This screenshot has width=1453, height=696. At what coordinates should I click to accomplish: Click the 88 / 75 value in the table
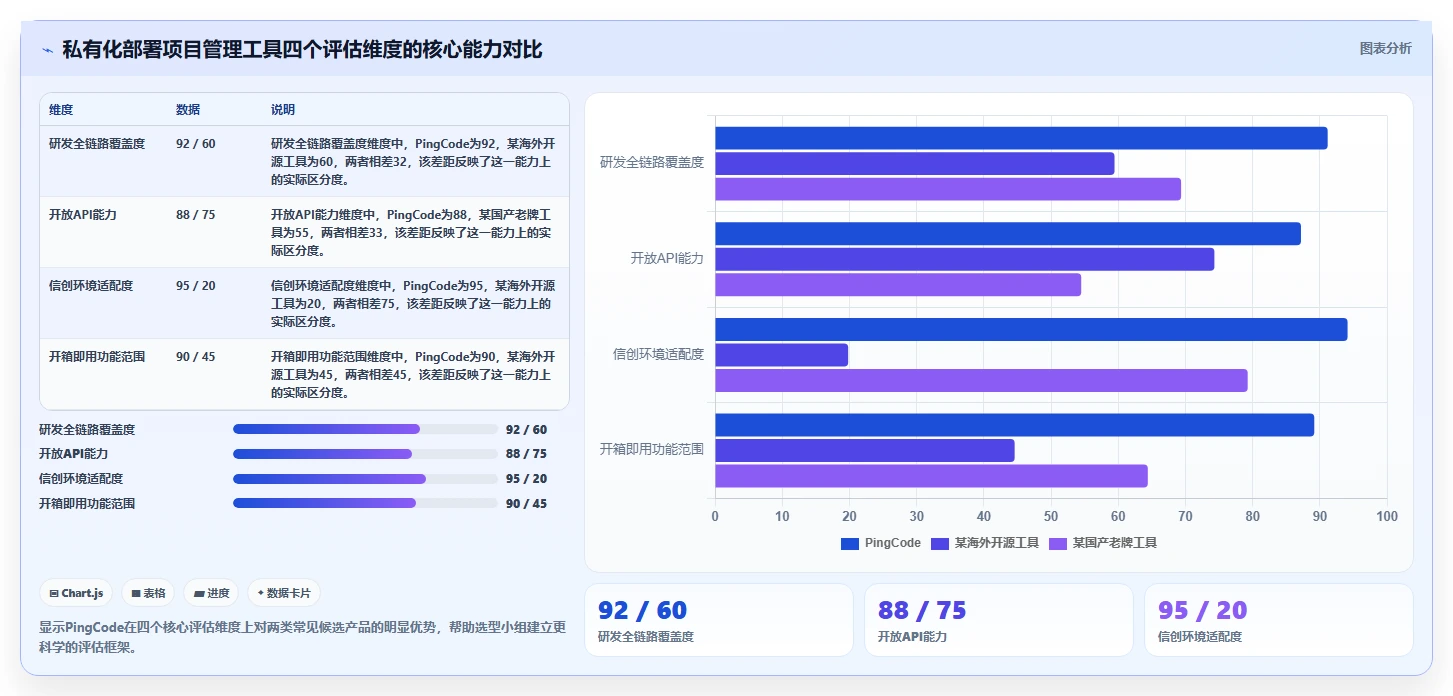(x=195, y=215)
